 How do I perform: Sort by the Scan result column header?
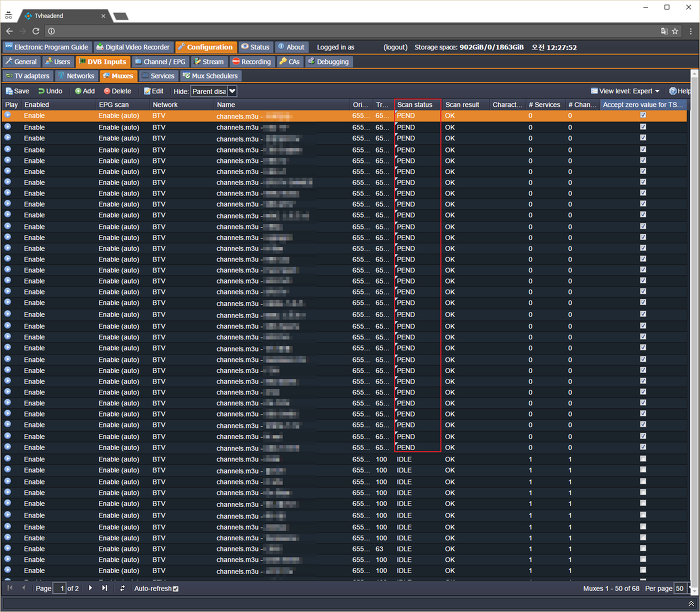pos(465,104)
